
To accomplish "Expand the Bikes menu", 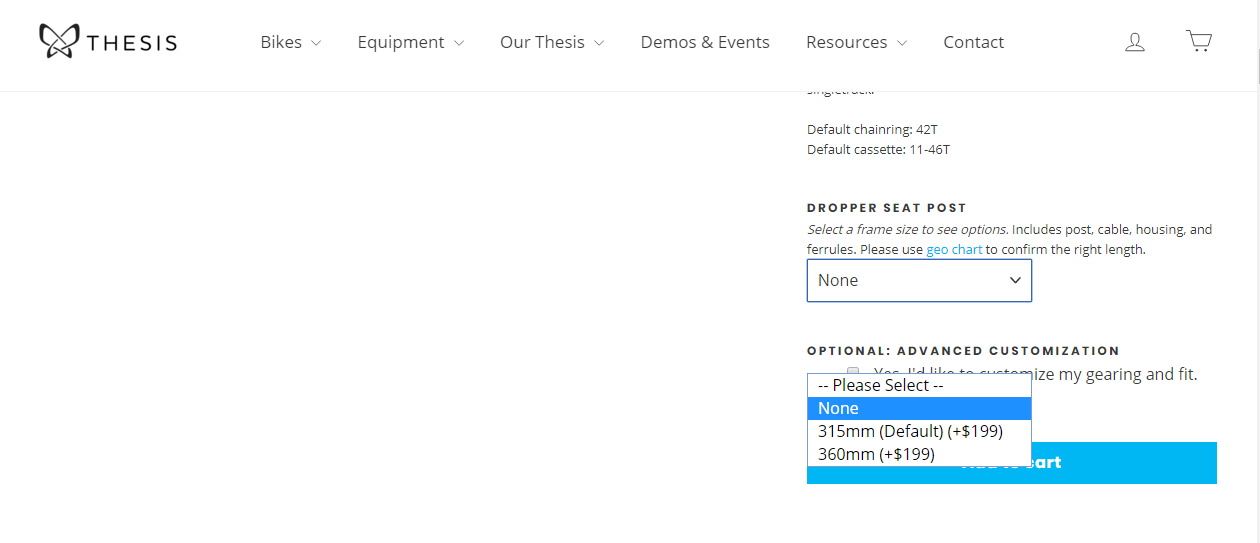I will tap(290, 42).
